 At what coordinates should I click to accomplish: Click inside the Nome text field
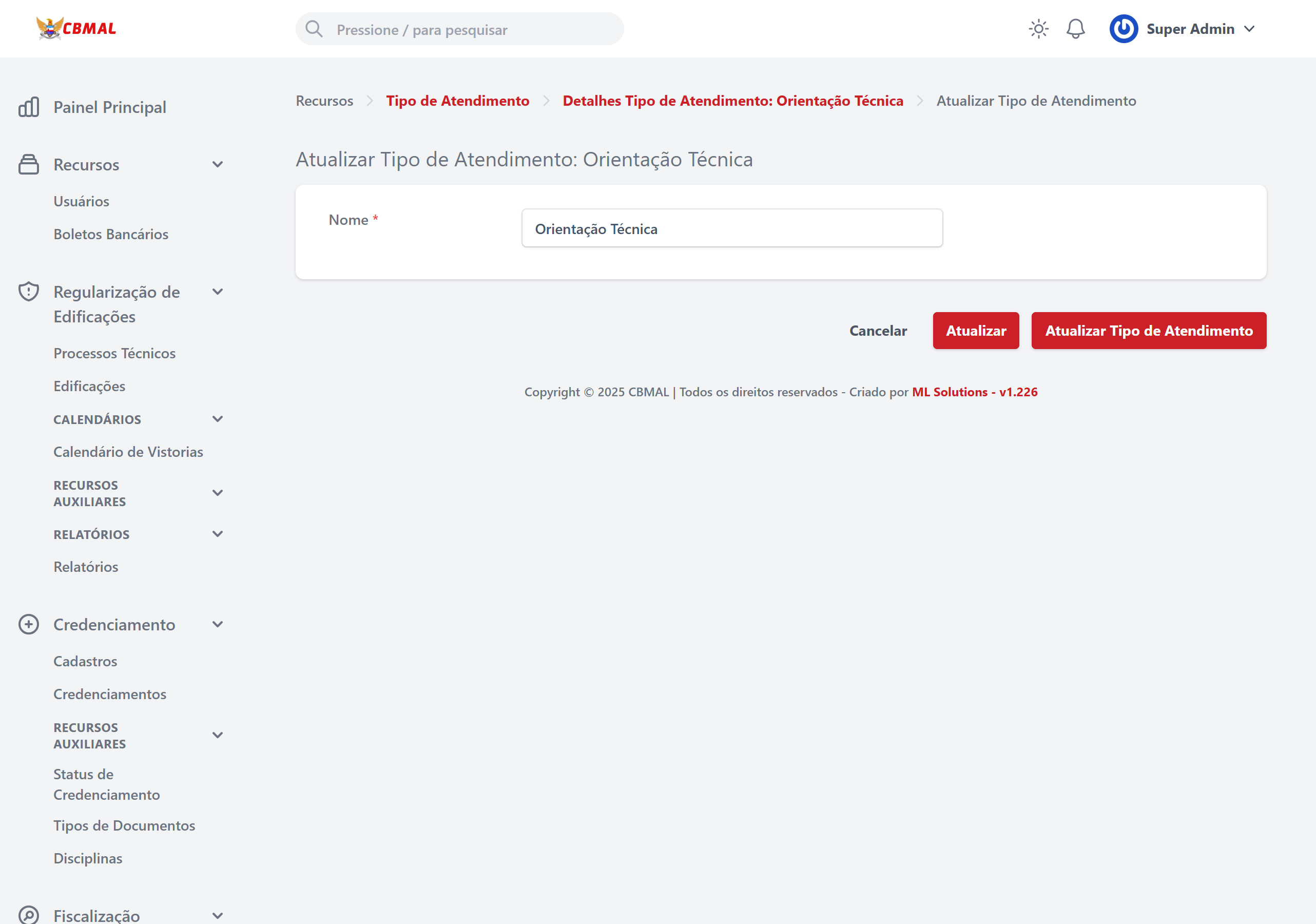coord(732,228)
